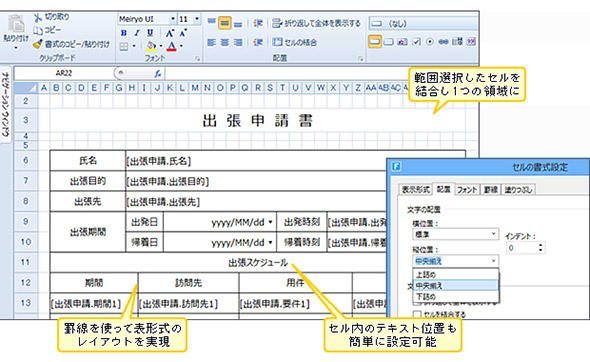Choose 中央揃え in the vertical position list
590x362 pixels.
(456, 286)
